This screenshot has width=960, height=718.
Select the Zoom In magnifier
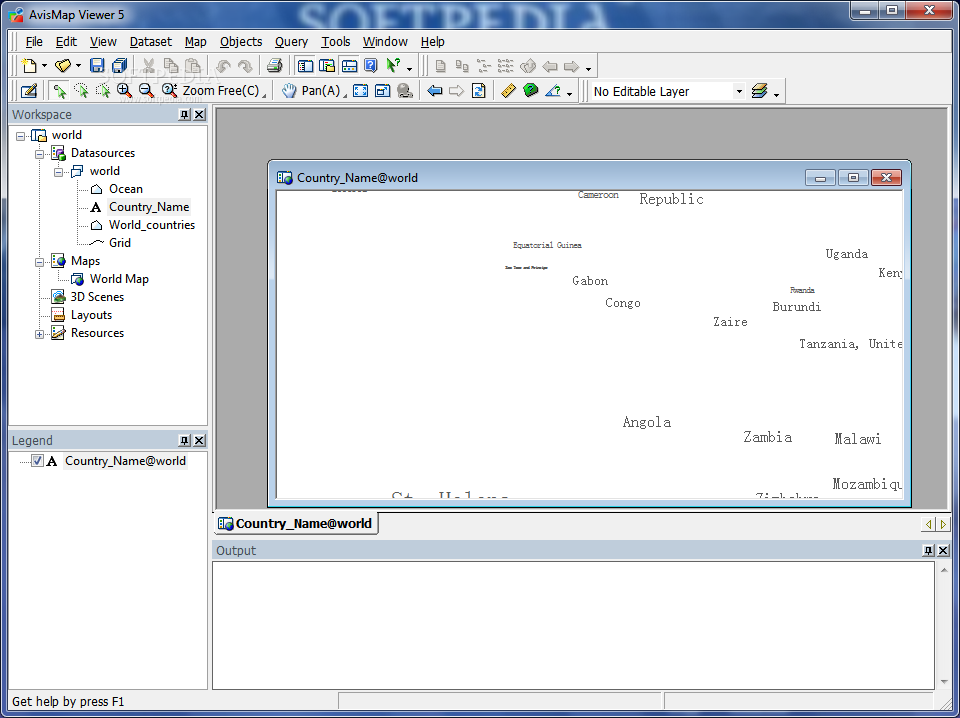[124, 91]
